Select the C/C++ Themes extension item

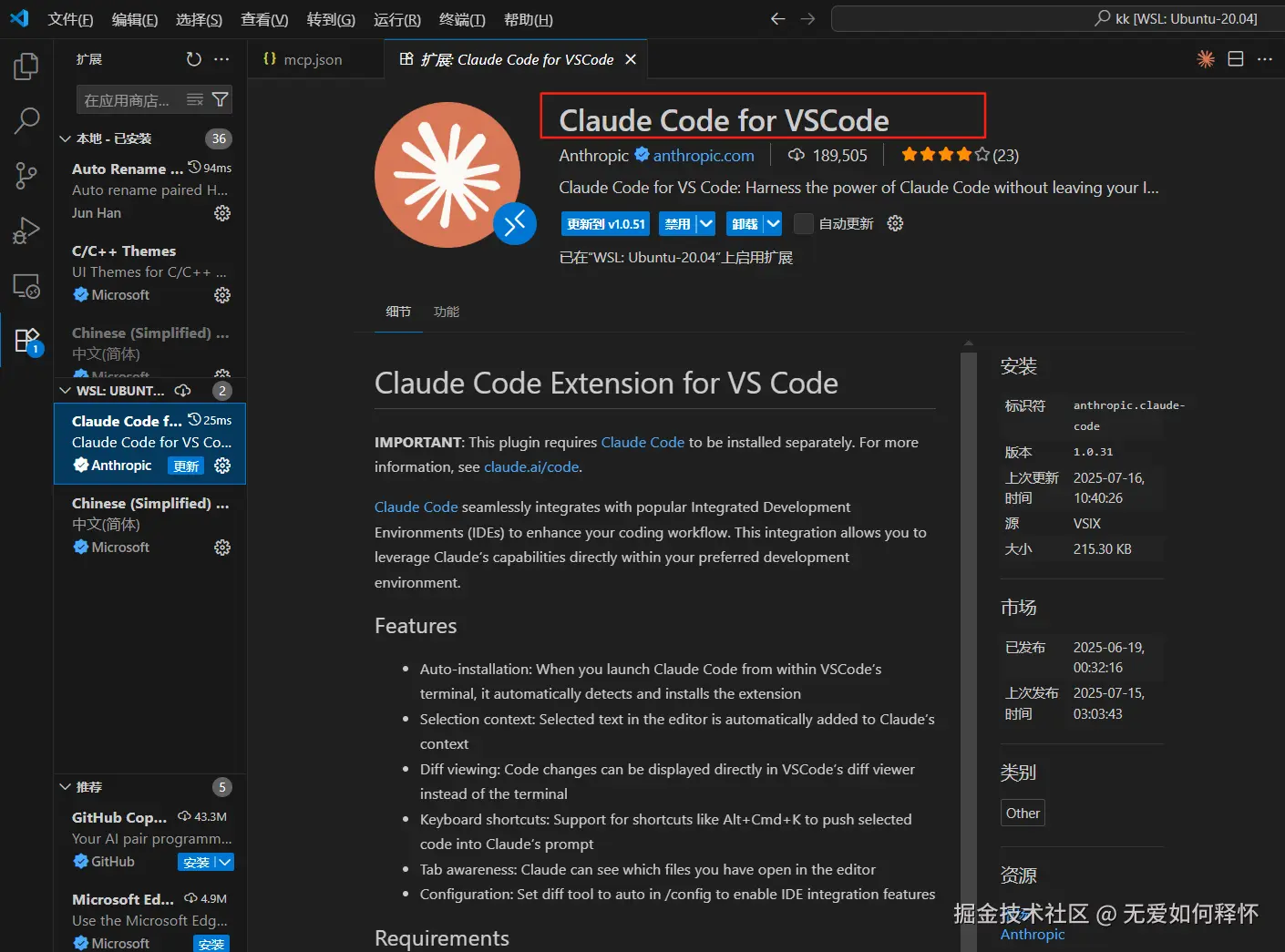click(x=150, y=272)
